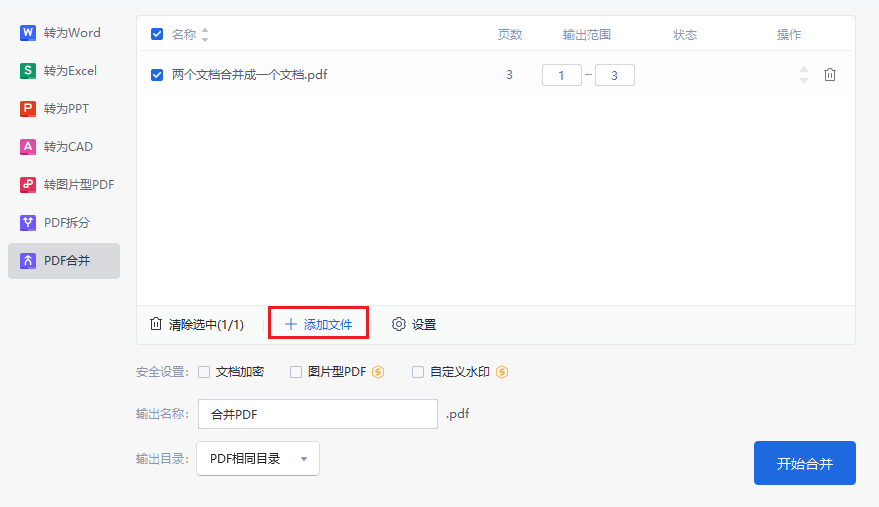Click the gear icon next to 设置
The width and height of the screenshot is (879, 507).
(x=399, y=324)
